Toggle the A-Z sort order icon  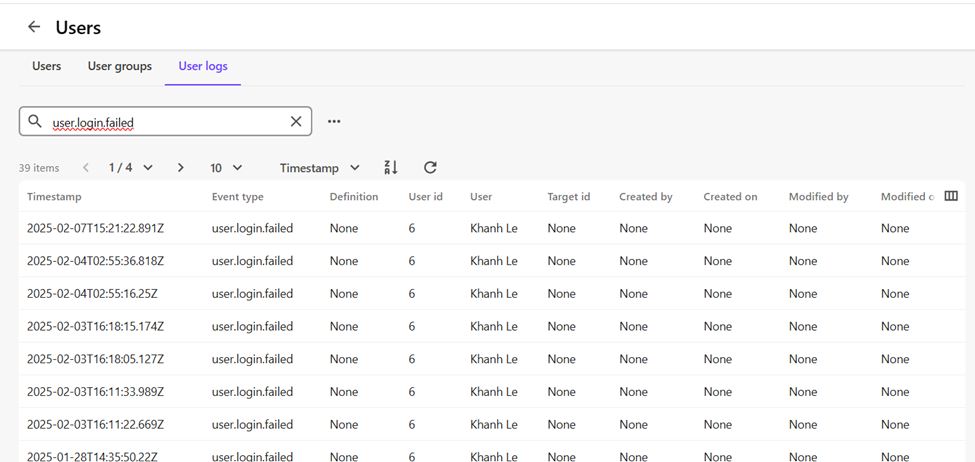point(391,168)
